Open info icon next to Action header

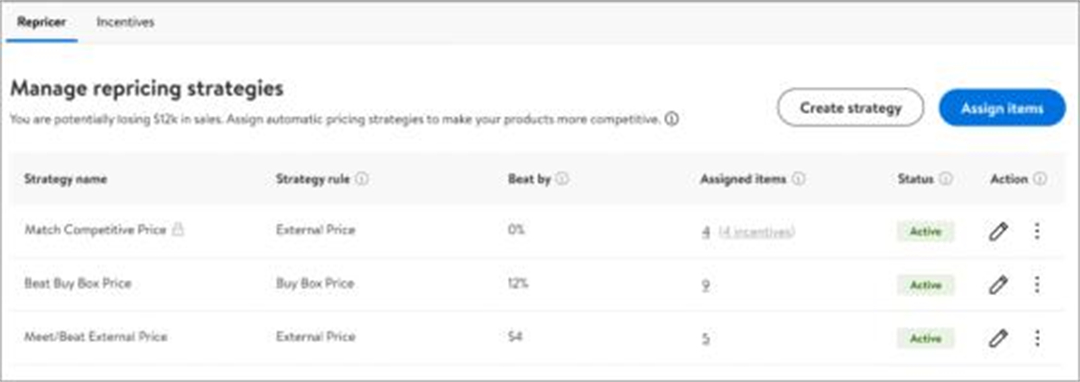tap(1040, 179)
